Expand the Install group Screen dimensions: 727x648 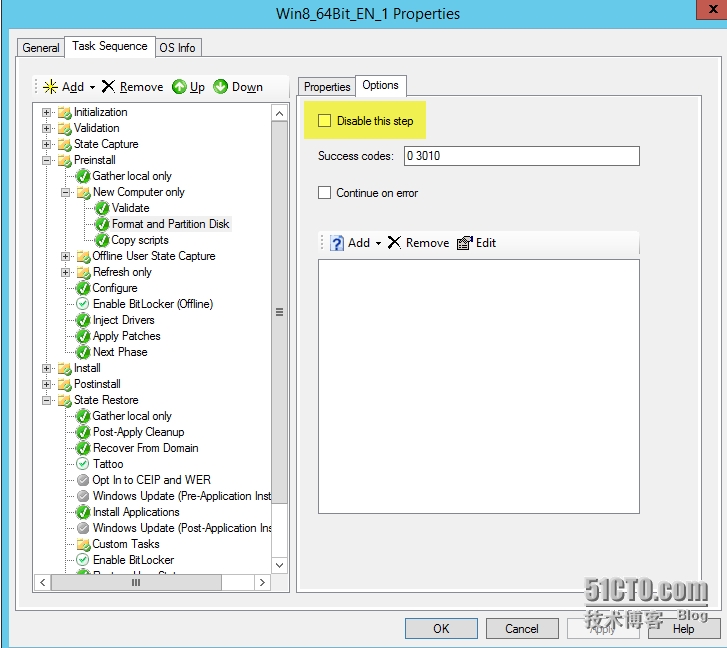click(x=46, y=368)
